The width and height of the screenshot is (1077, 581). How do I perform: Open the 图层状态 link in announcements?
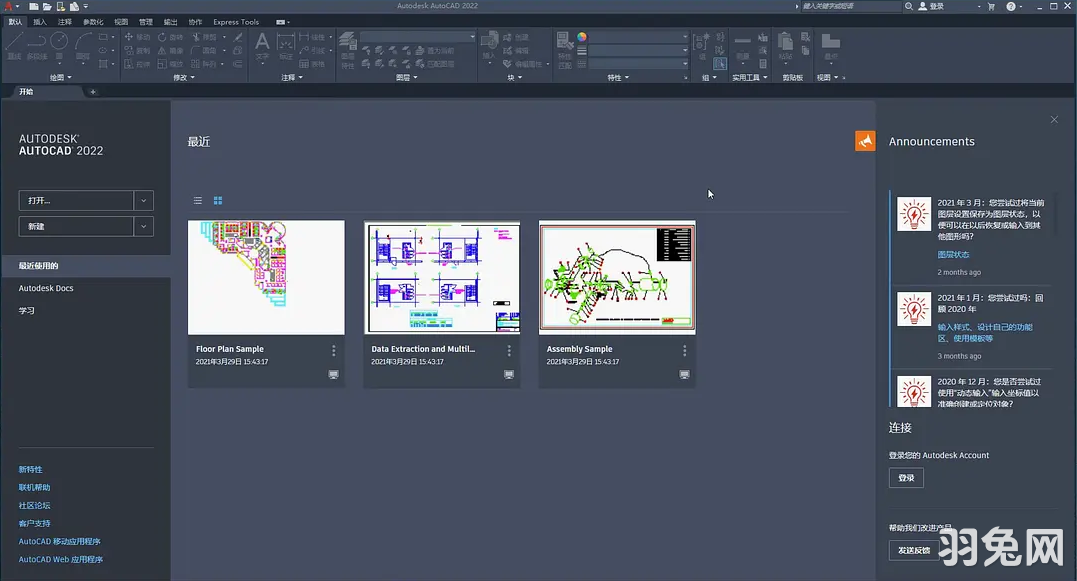coord(953,255)
